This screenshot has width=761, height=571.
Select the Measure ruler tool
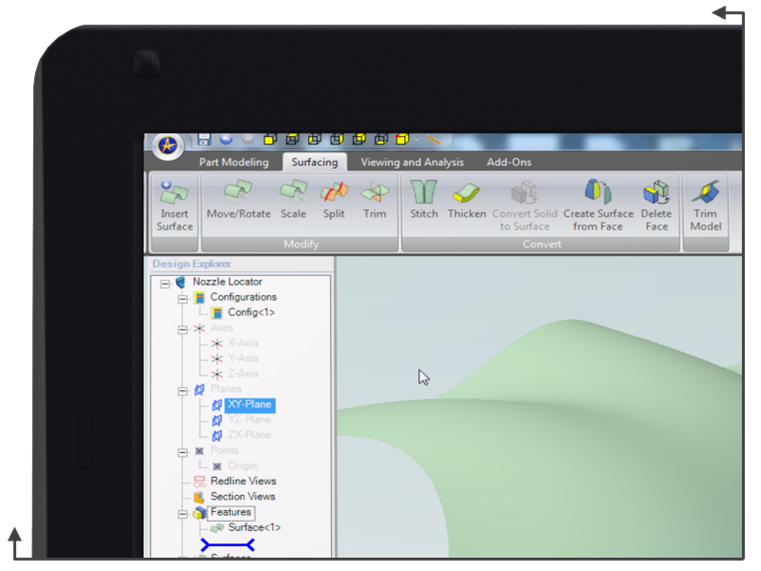coord(433,140)
